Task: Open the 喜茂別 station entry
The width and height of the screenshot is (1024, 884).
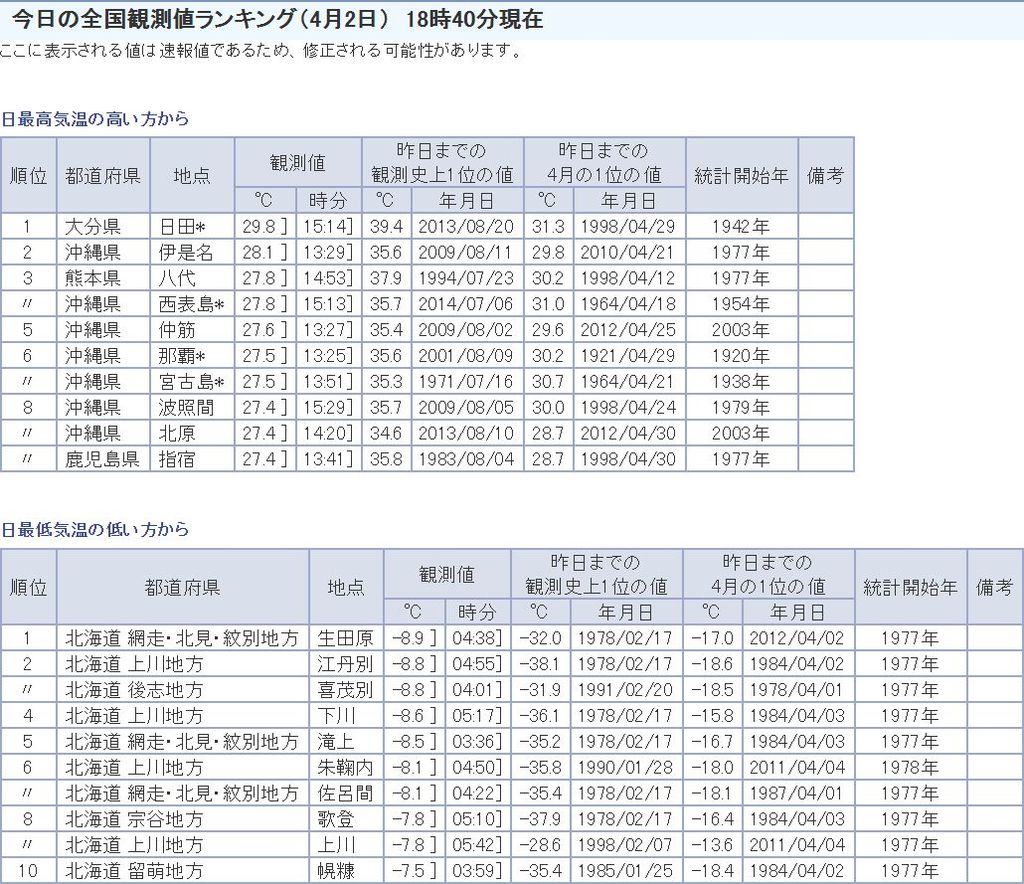Action: click(345, 690)
